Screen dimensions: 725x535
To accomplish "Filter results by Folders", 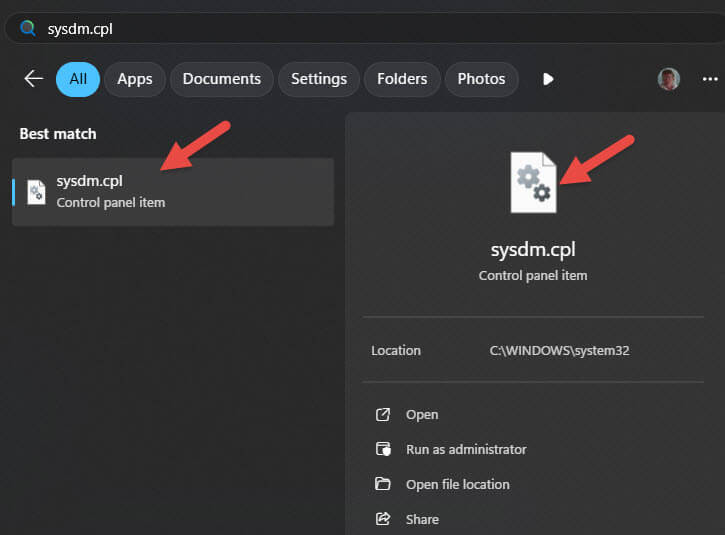I will (x=402, y=79).
